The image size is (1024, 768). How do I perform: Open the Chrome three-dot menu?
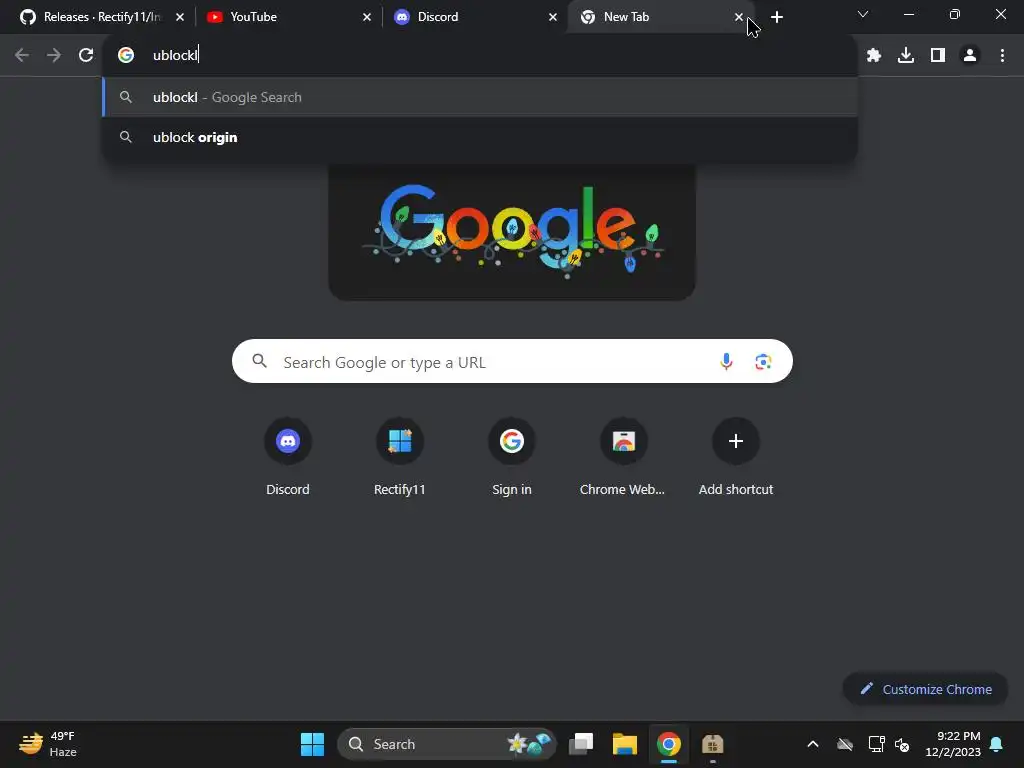(x=1002, y=56)
